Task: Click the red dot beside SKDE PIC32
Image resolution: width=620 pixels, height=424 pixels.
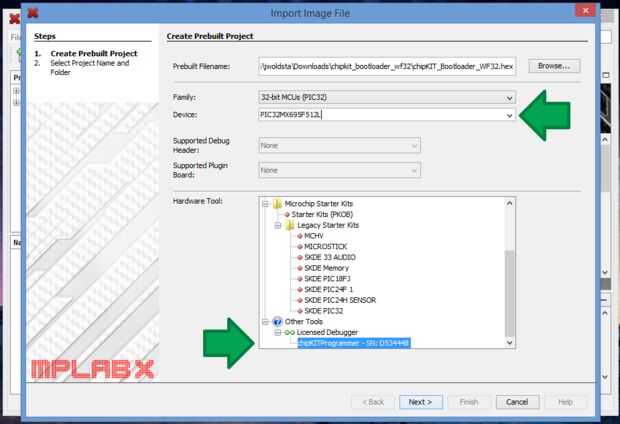Action: pos(300,311)
